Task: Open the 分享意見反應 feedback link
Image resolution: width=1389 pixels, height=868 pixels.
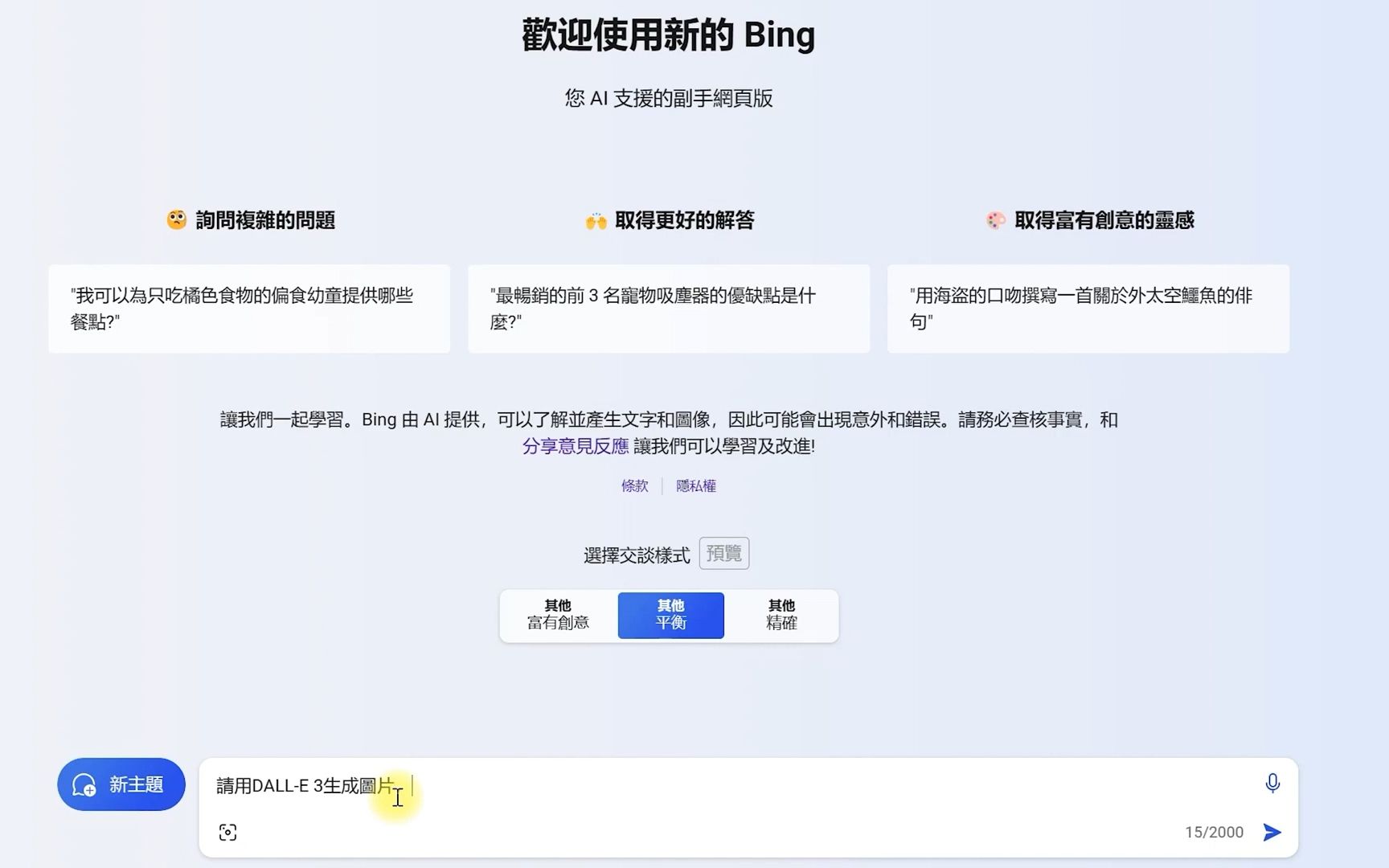Action: pos(576,446)
